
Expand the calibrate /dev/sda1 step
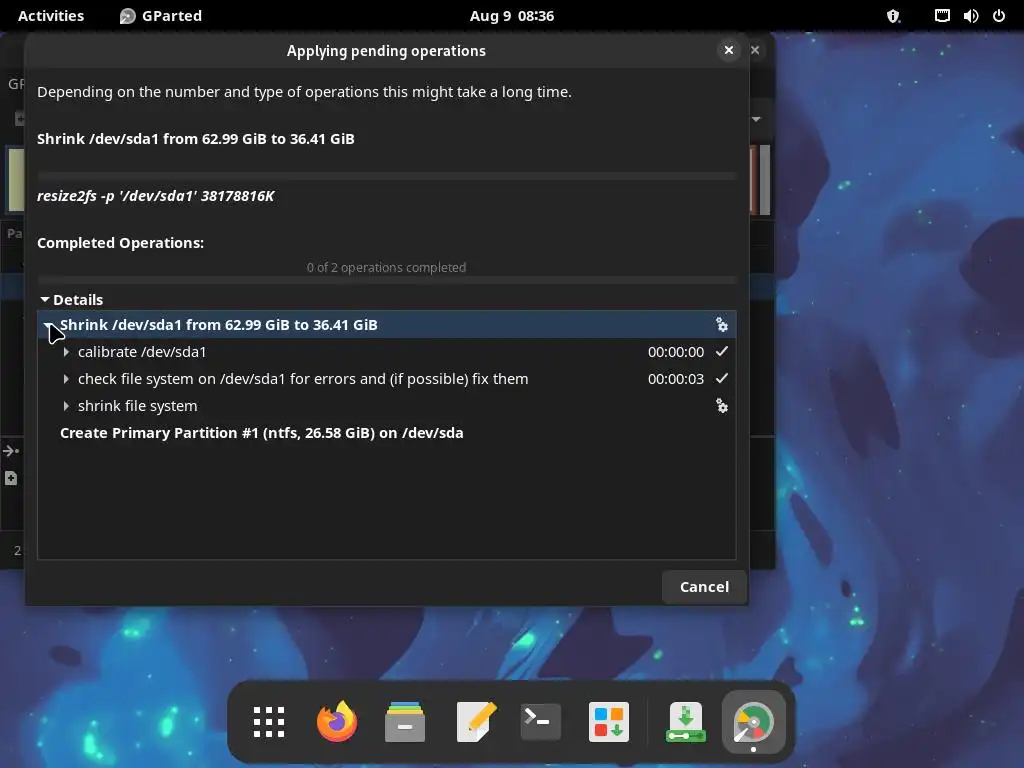[x=66, y=351]
